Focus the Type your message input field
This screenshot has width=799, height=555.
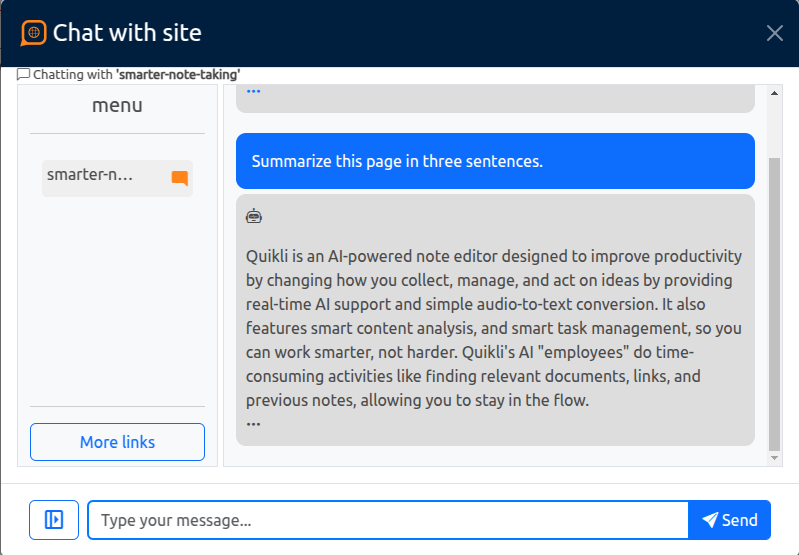388,520
